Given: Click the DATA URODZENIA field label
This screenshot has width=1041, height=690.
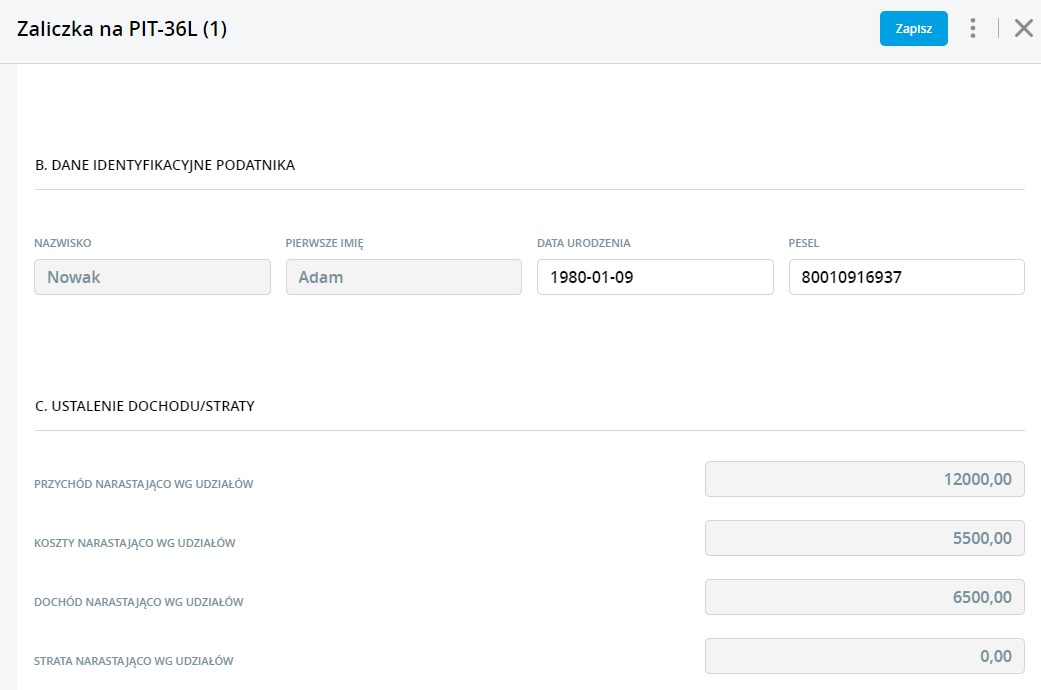Looking at the screenshot, I should (x=583, y=243).
